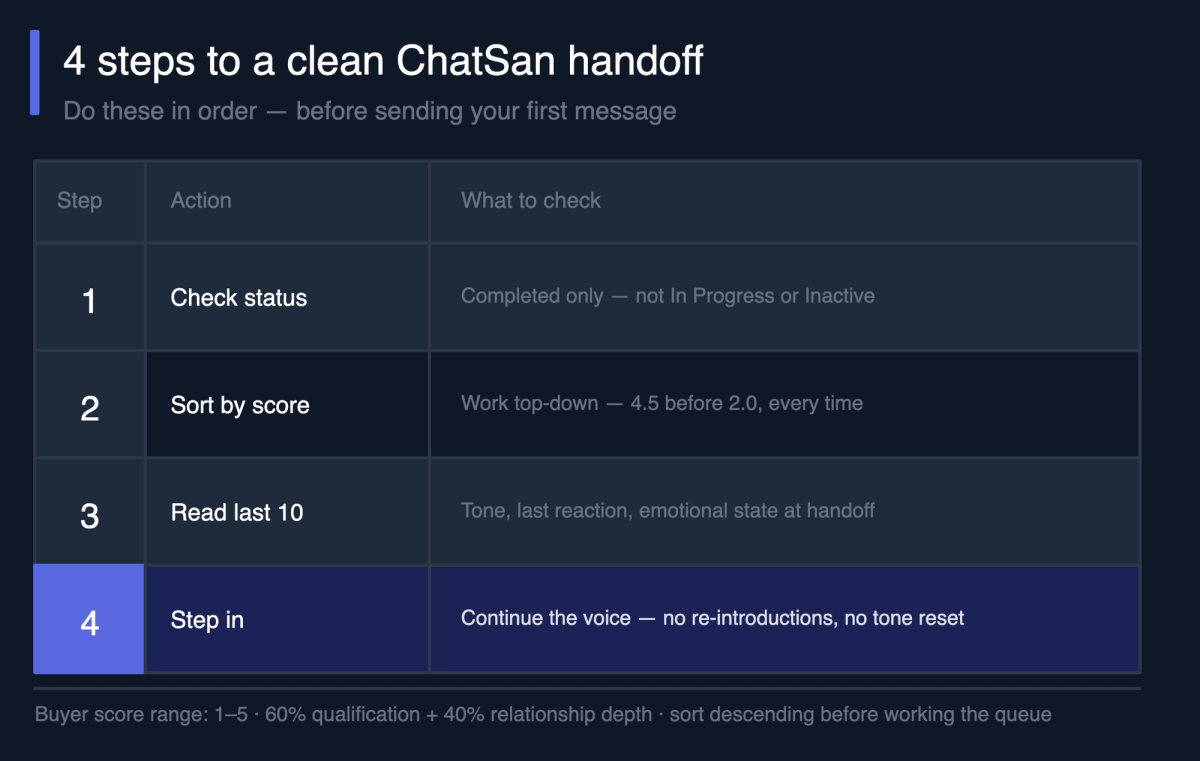Click the purple accent bar beside title
1200x761 pixels.
click(x=35, y=72)
